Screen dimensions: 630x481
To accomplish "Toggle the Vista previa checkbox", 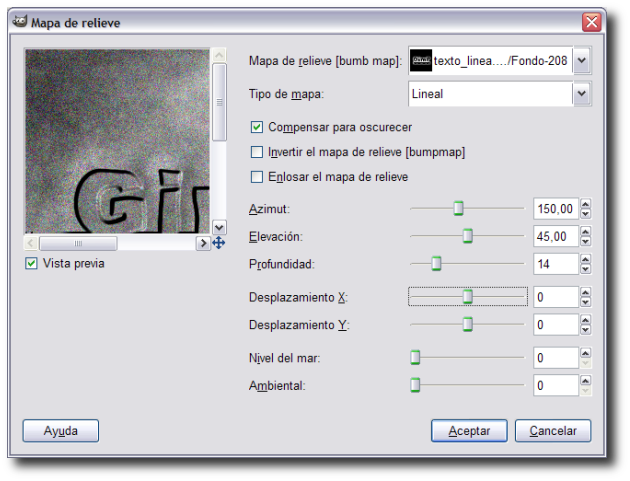I will 32,263.
